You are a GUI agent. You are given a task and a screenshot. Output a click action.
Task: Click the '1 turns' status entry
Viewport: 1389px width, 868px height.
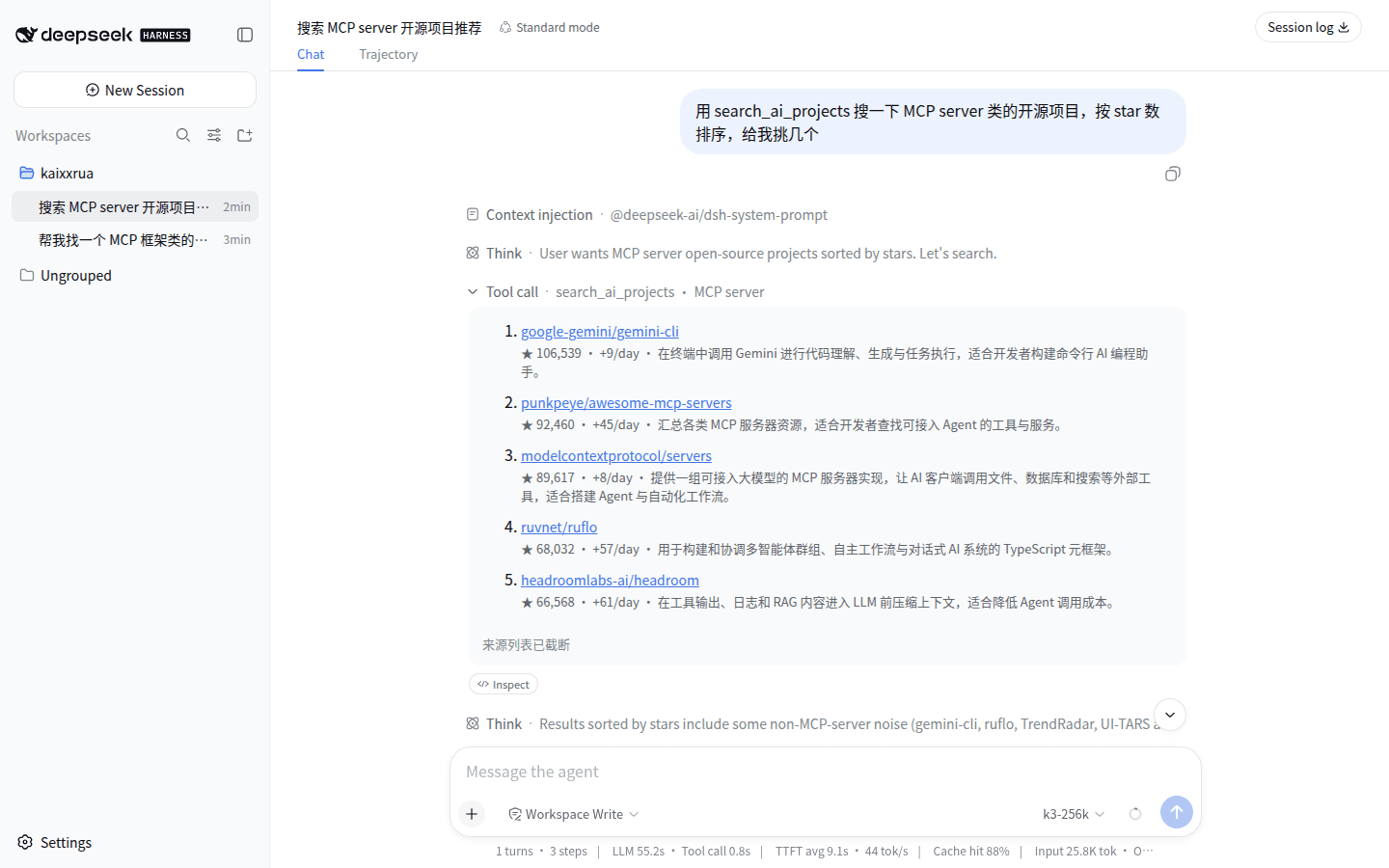pyautogui.click(x=514, y=851)
